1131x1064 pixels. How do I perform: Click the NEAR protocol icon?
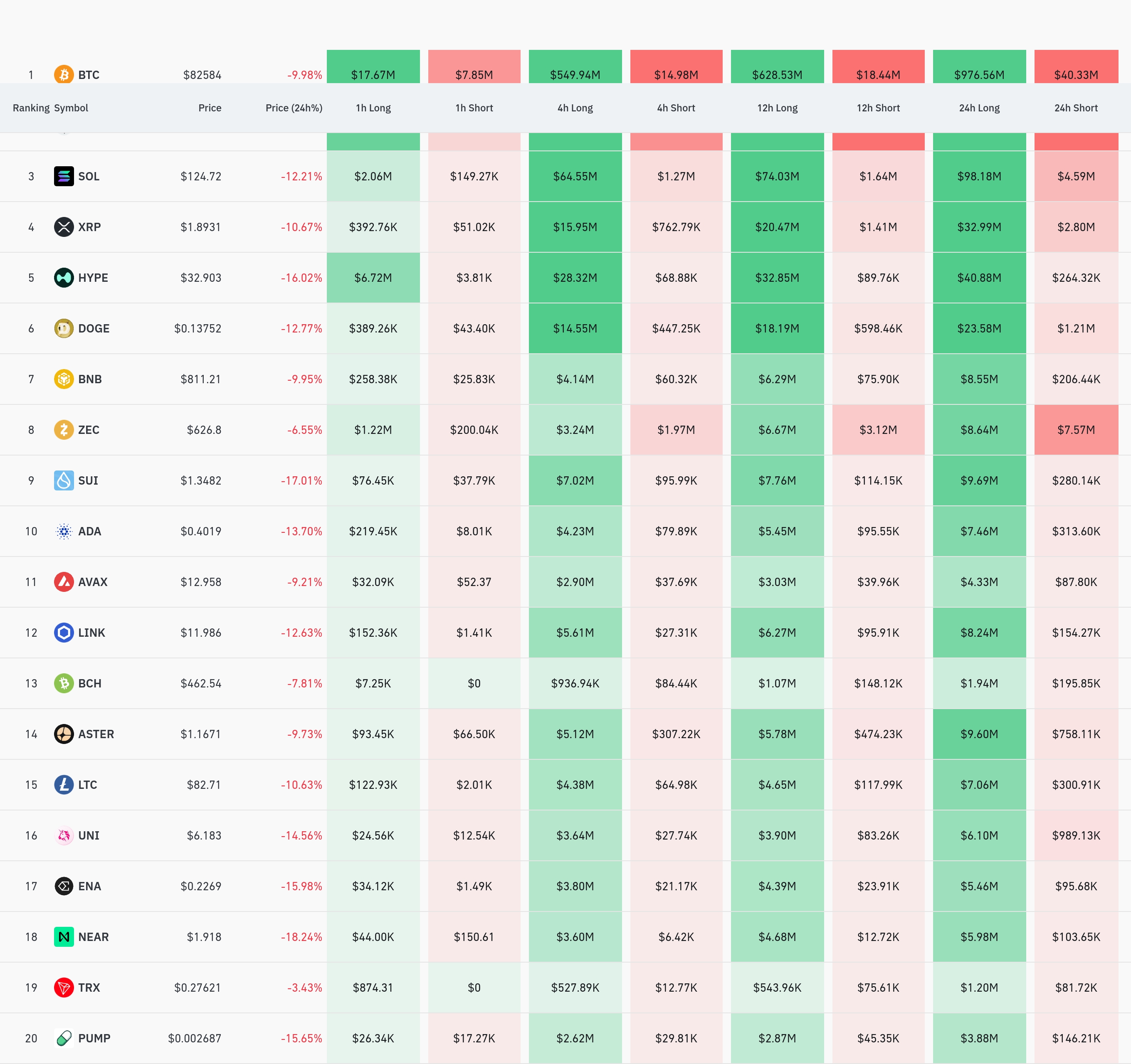pyautogui.click(x=64, y=937)
